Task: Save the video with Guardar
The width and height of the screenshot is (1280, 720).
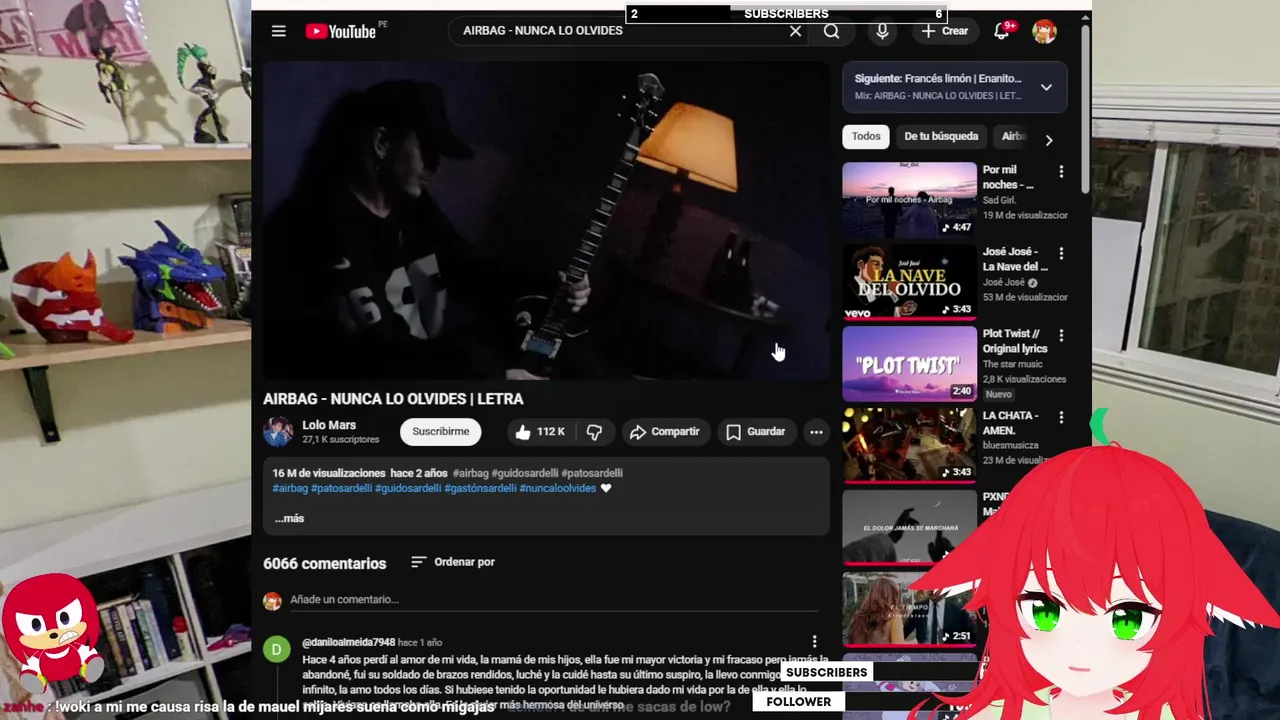Action: tap(755, 432)
